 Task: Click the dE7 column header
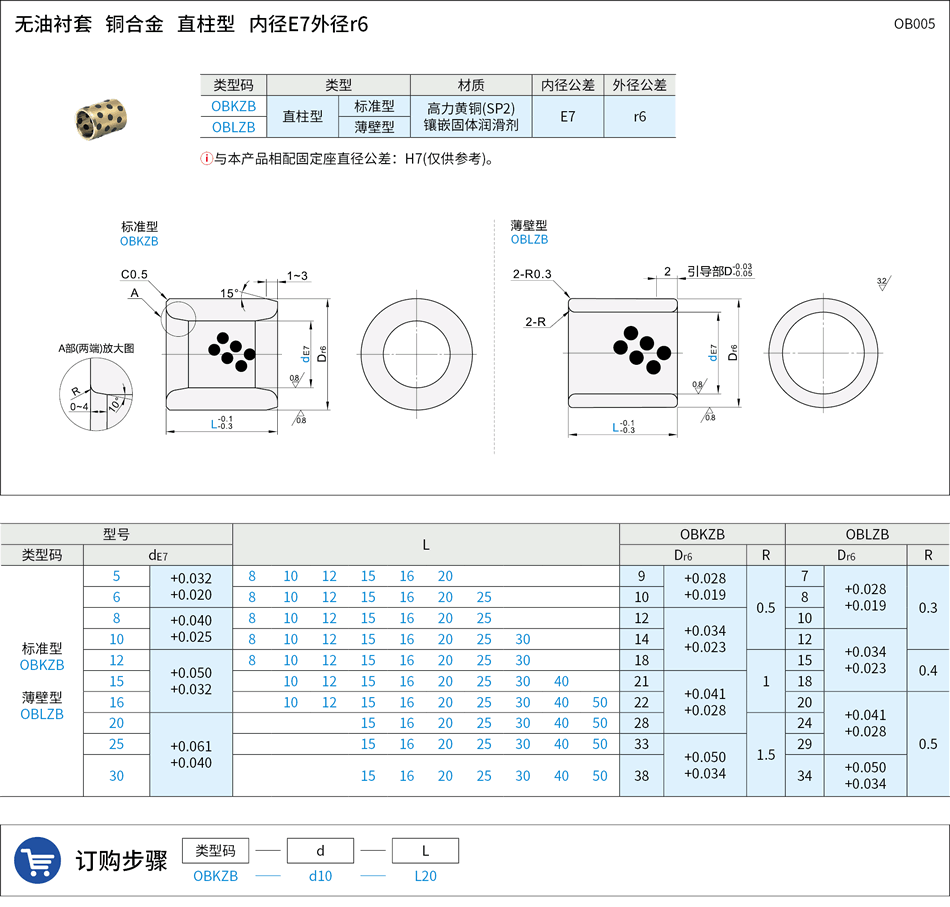158,555
